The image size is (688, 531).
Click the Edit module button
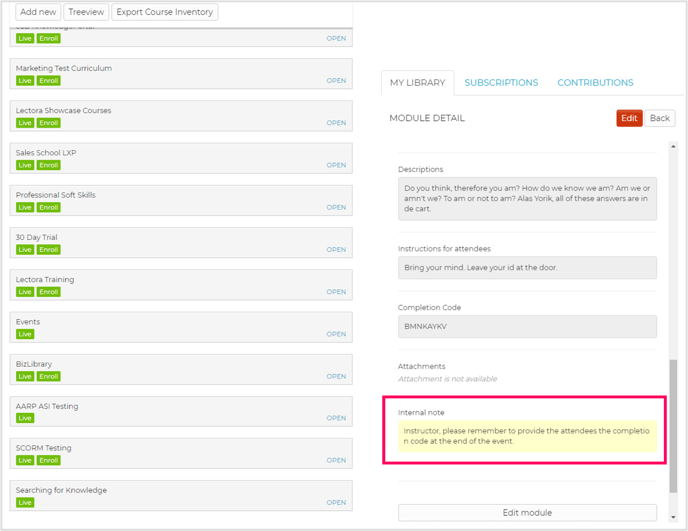tap(527, 513)
